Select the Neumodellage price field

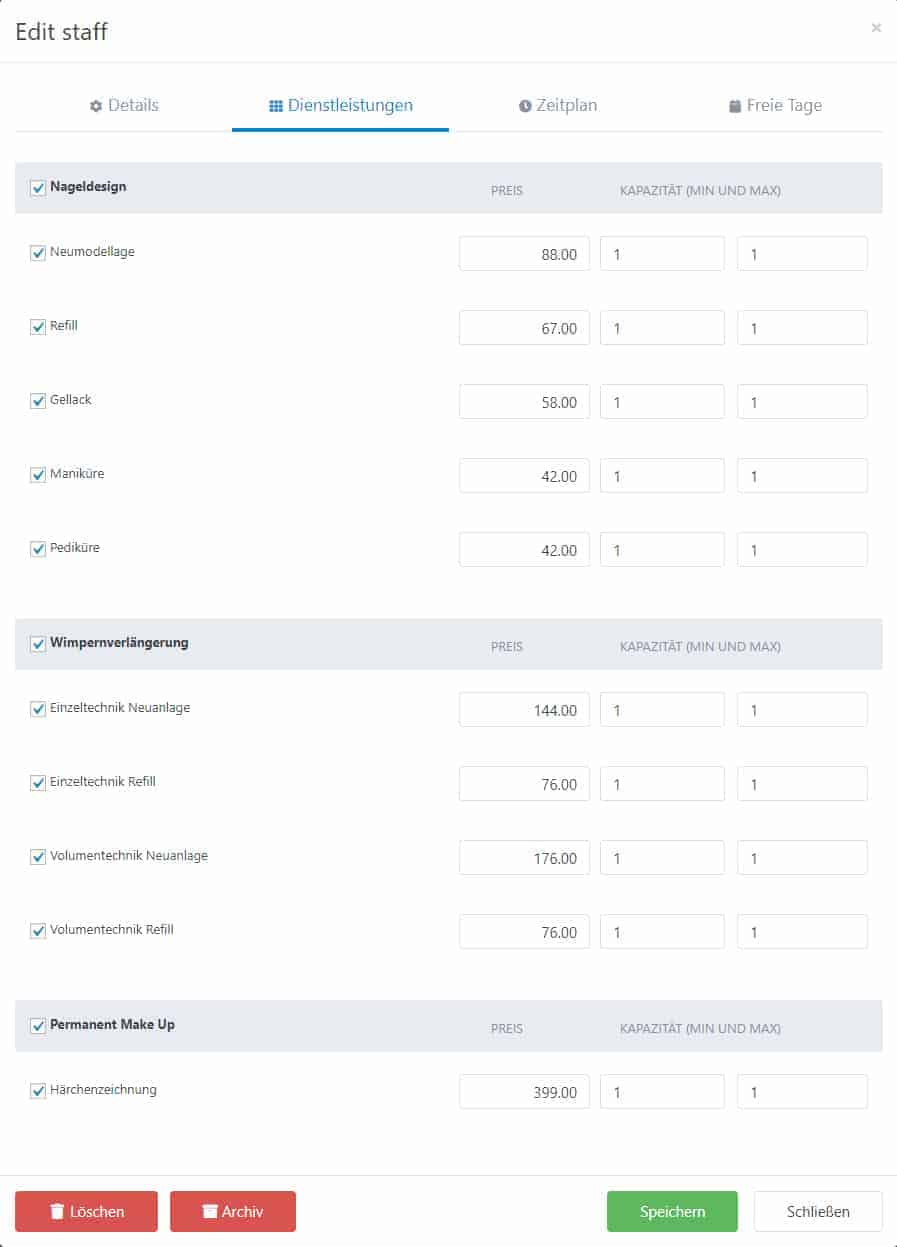point(524,254)
